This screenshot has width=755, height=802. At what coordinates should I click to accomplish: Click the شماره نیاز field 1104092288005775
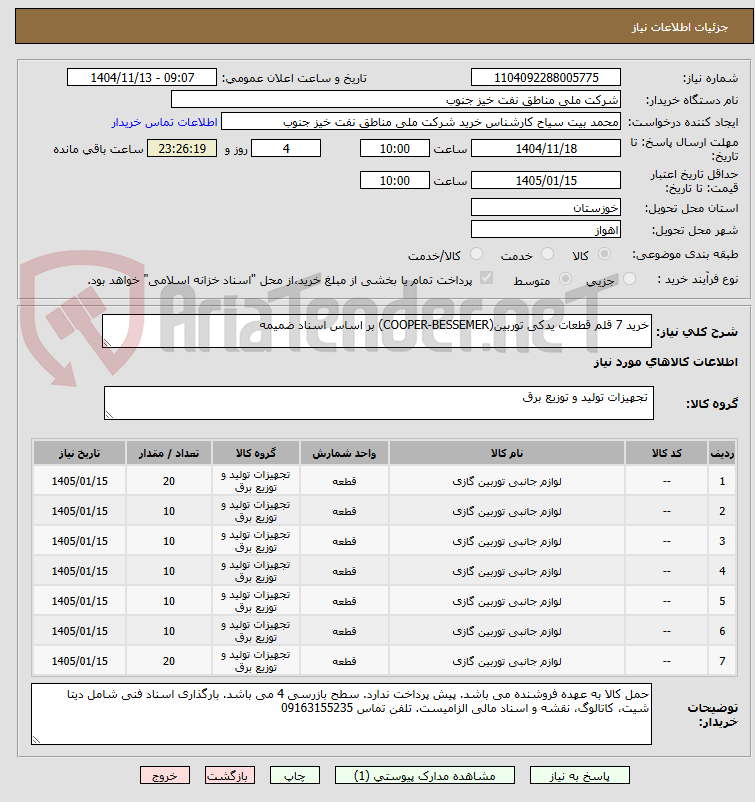pyautogui.click(x=546, y=77)
